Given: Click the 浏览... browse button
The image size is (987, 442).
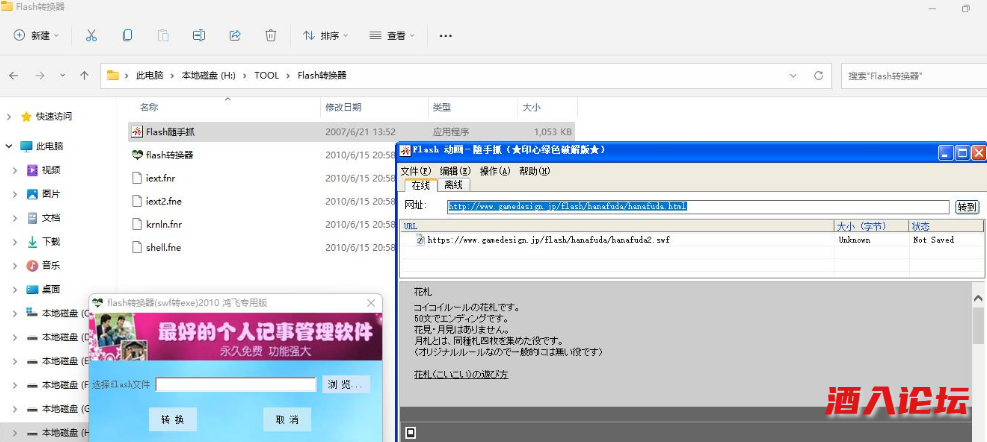Looking at the screenshot, I should click(x=346, y=384).
